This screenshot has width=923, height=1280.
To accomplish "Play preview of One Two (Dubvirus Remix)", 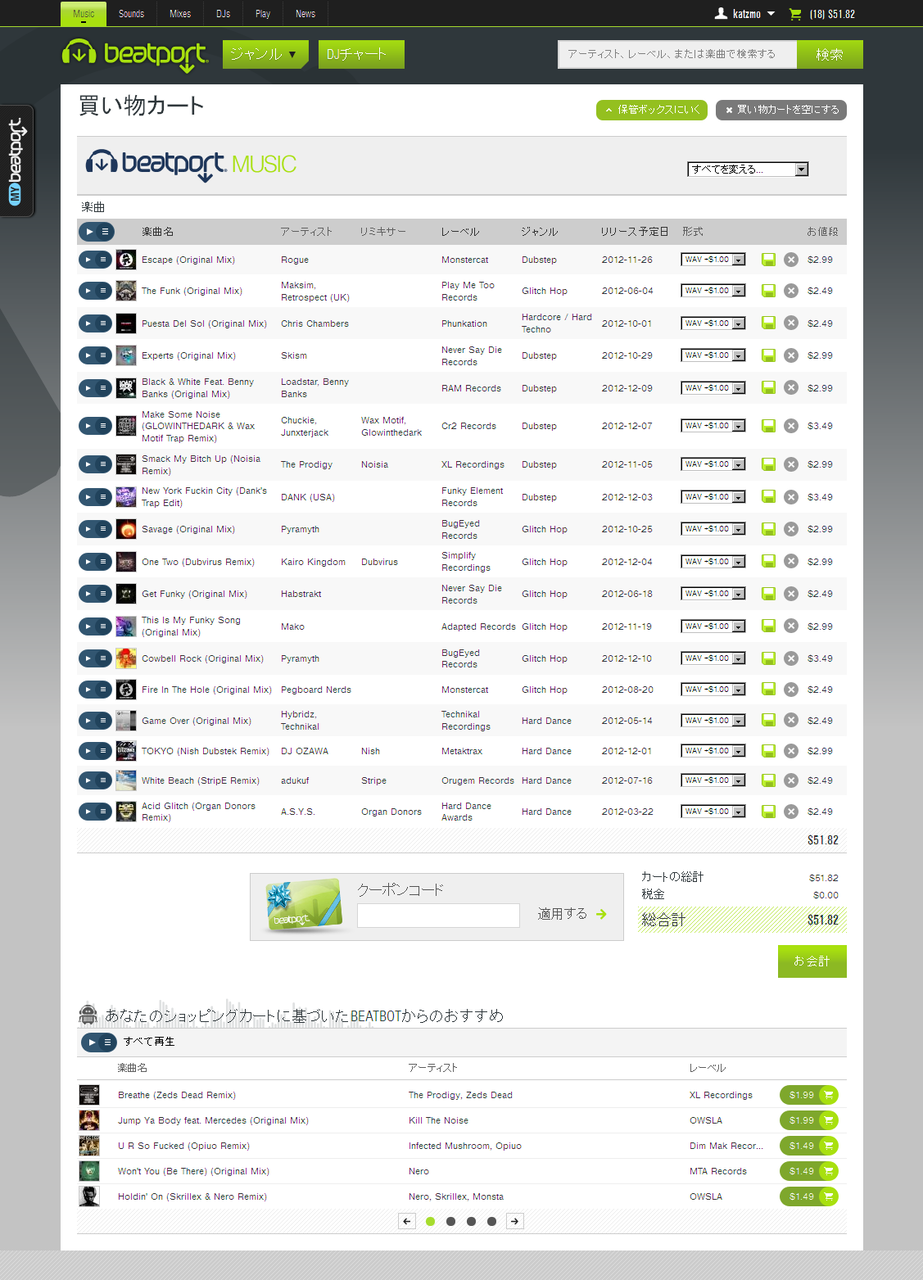I will click(88, 561).
